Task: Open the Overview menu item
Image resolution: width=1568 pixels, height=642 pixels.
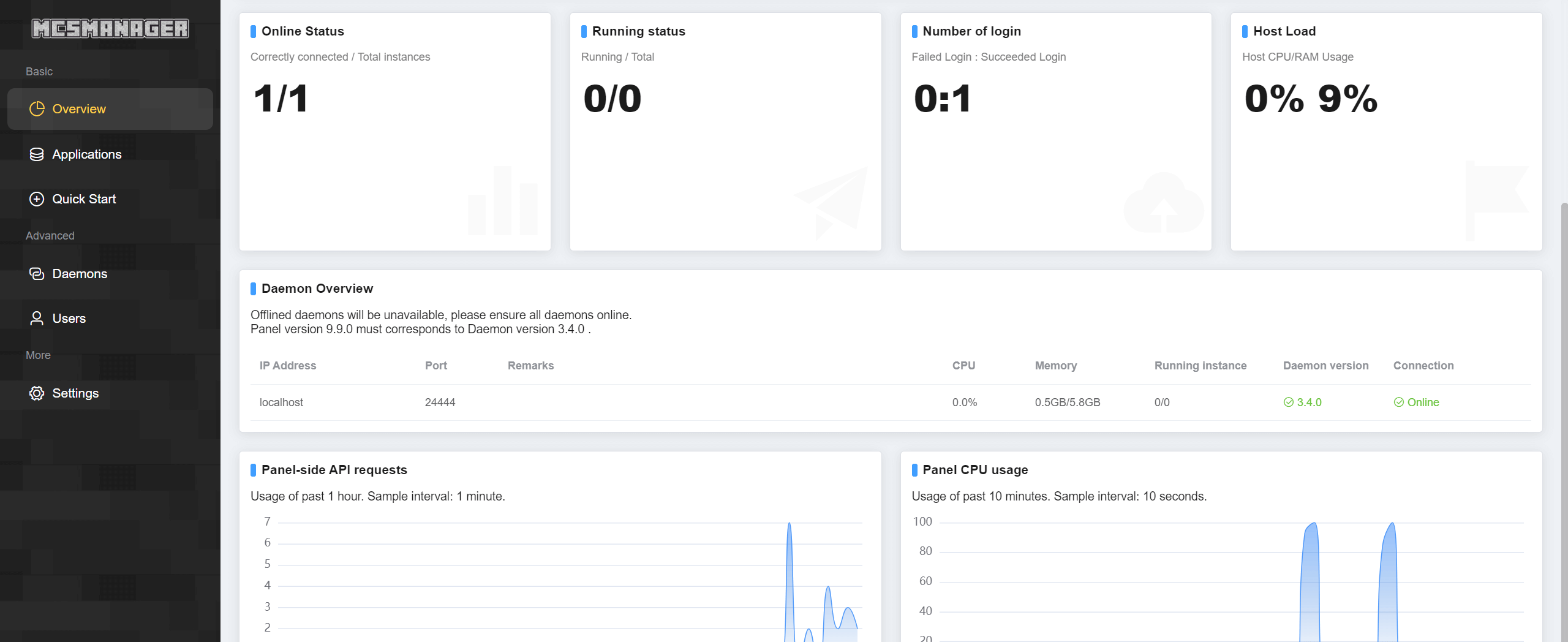Action: (110, 108)
